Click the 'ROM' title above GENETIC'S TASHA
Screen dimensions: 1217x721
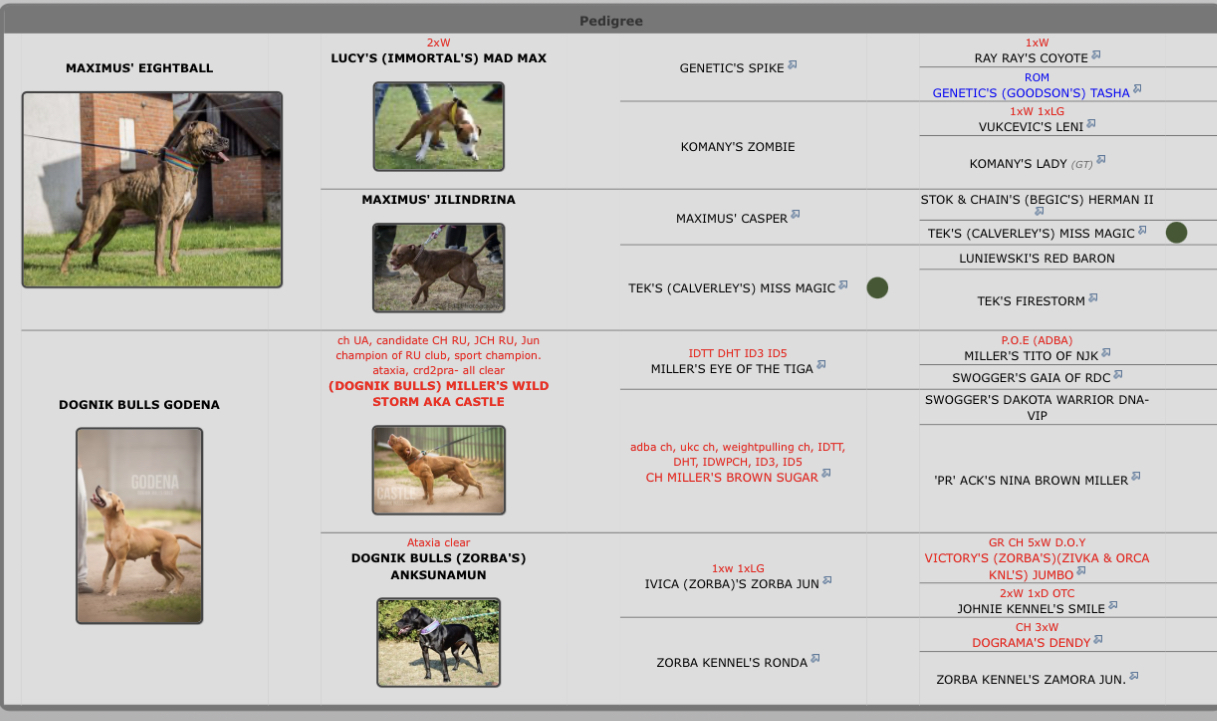coord(1037,77)
